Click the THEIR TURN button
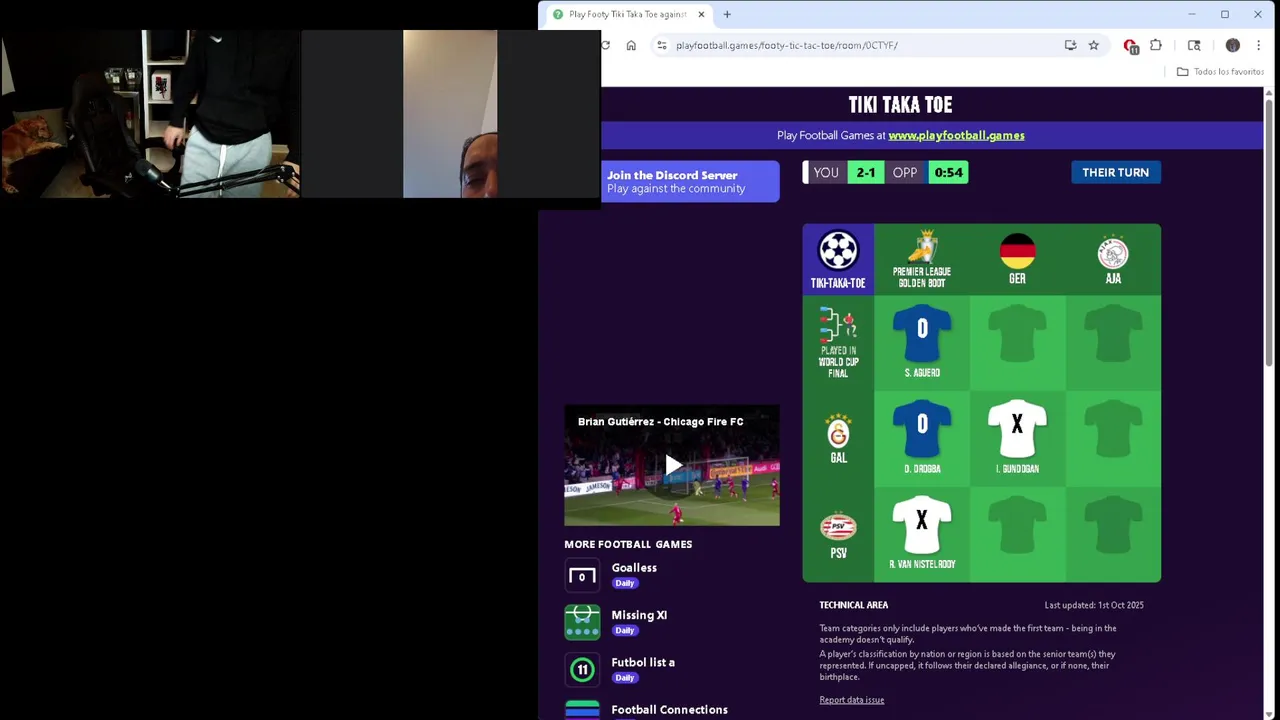Viewport: 1280px width, 720px height. (x=1115, y=172)
